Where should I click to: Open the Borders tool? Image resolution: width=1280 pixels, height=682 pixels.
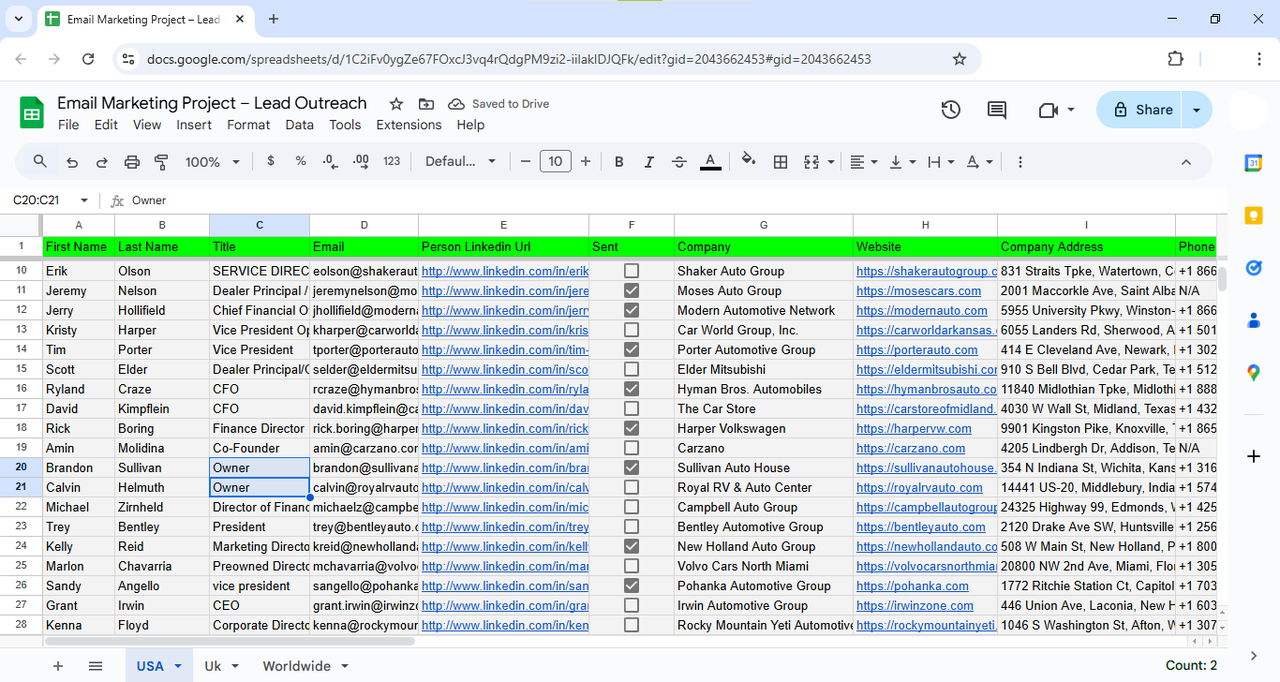point(780,161)
